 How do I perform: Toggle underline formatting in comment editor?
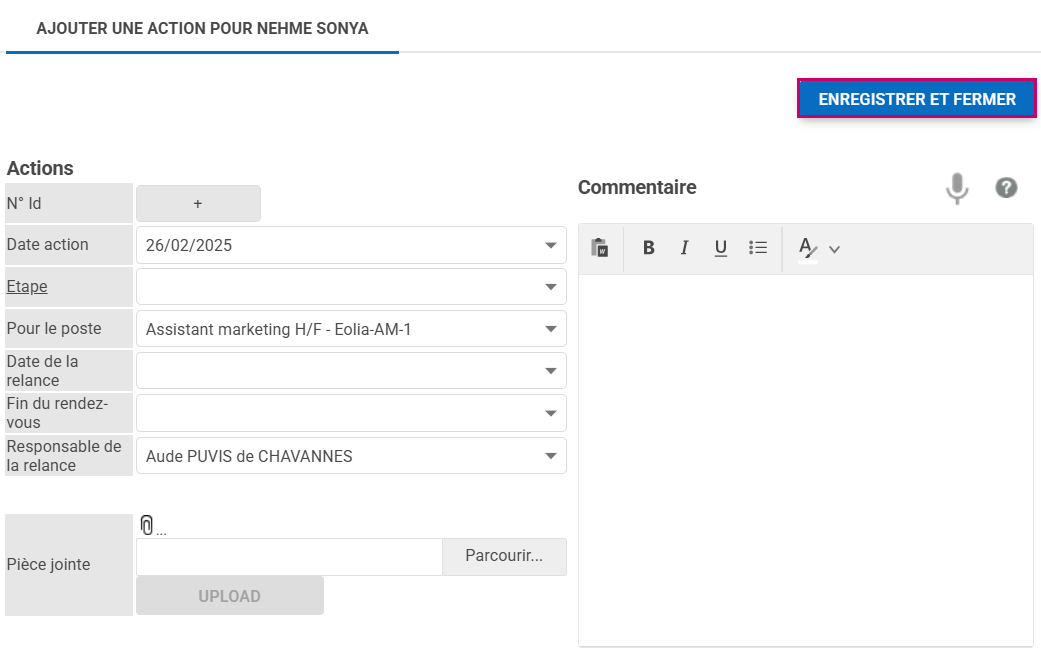pos(720,248)
